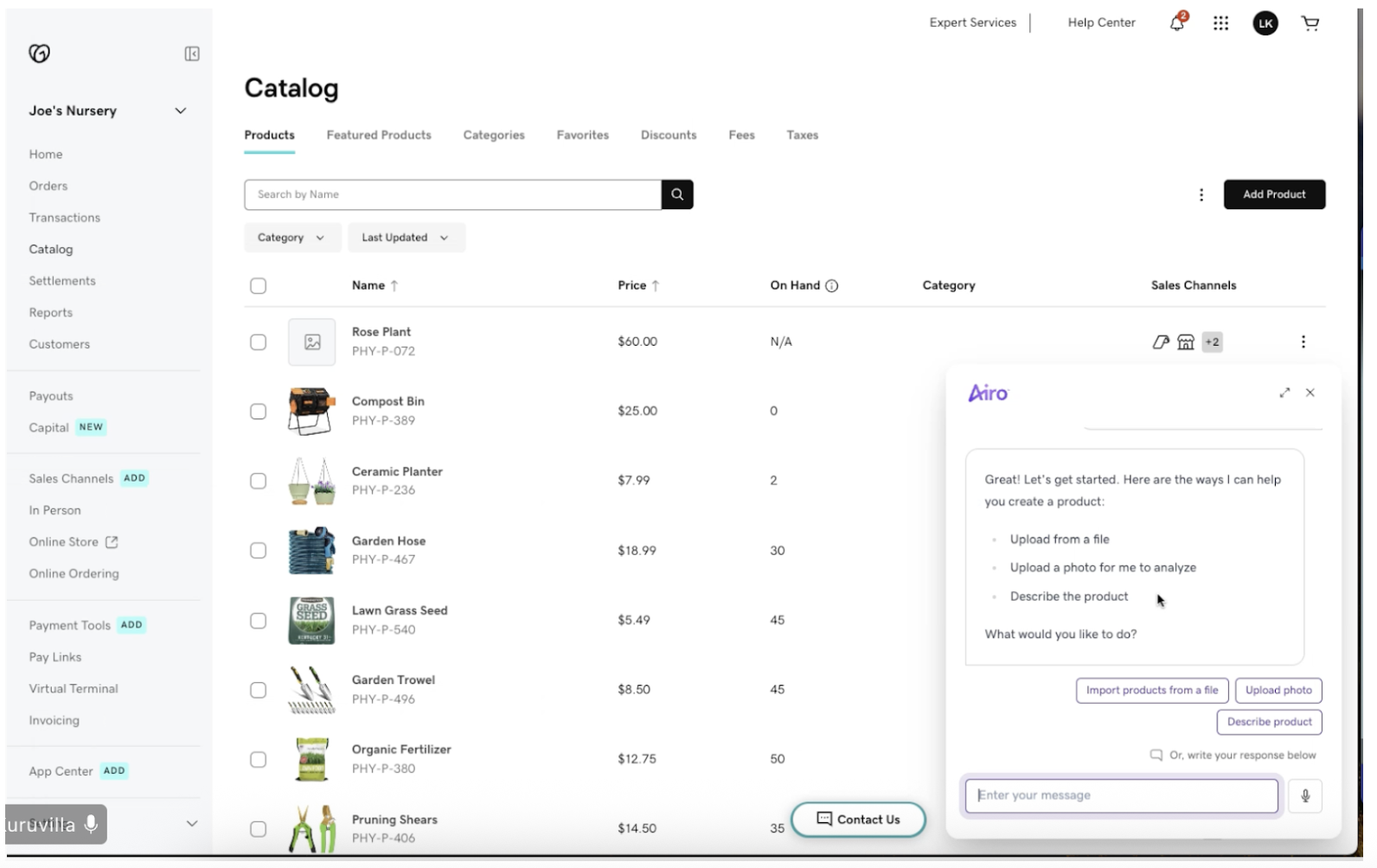Click the Airo logo
Viewport: 1377px width, 868px height.
tap(988, 393)
